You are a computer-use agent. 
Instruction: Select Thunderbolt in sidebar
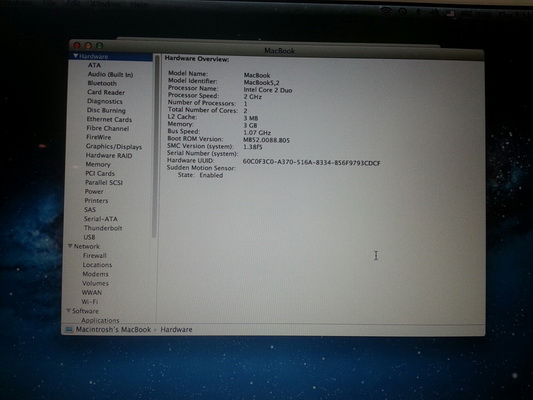(x=103, y=228)
